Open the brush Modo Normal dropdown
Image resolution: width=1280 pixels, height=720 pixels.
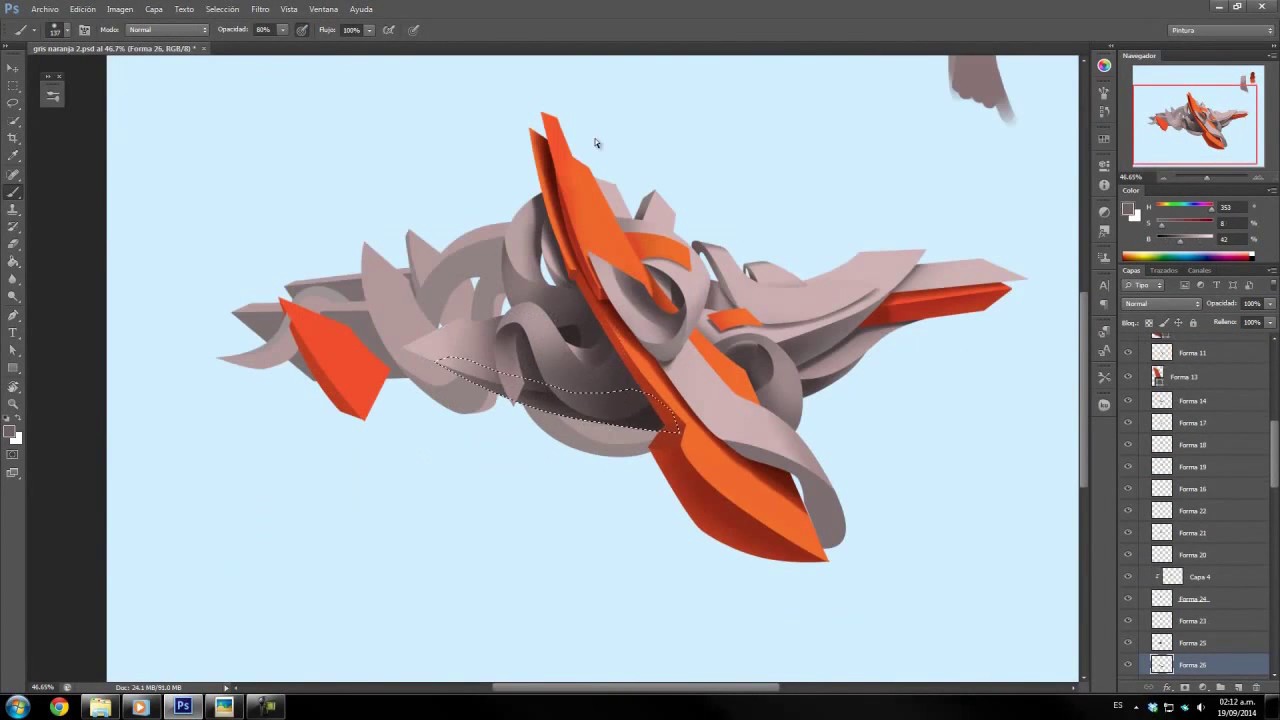(x=167, y=30)
